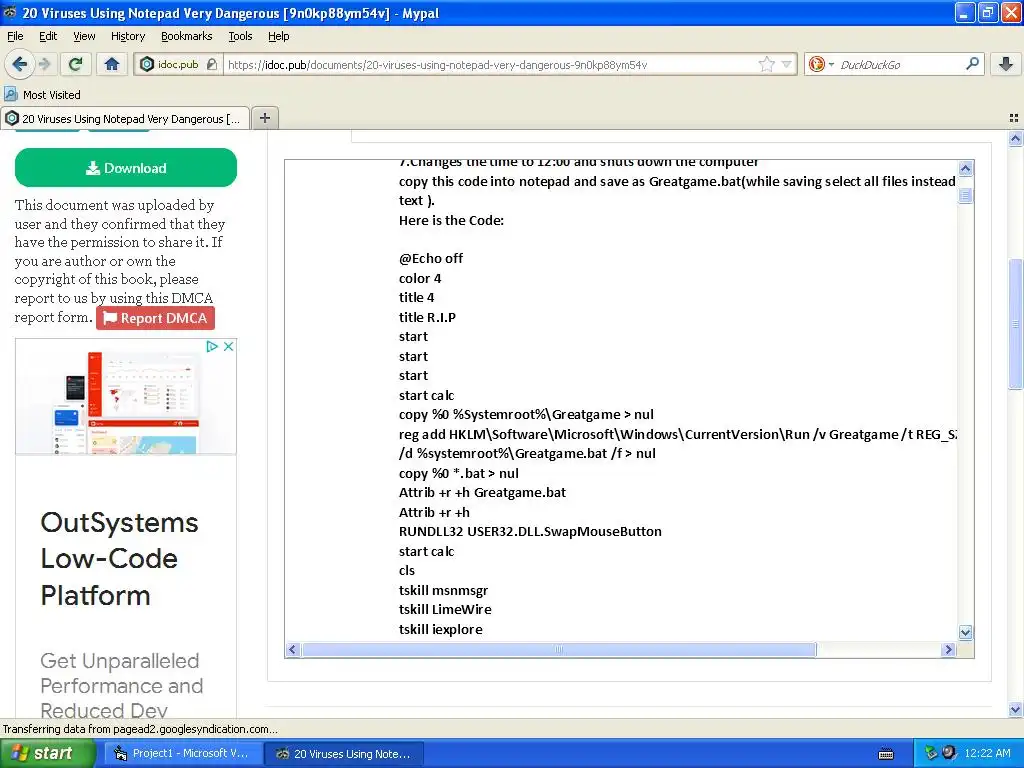
Task: Open a new tab with plus button
Action: click(x=264, y=118)
